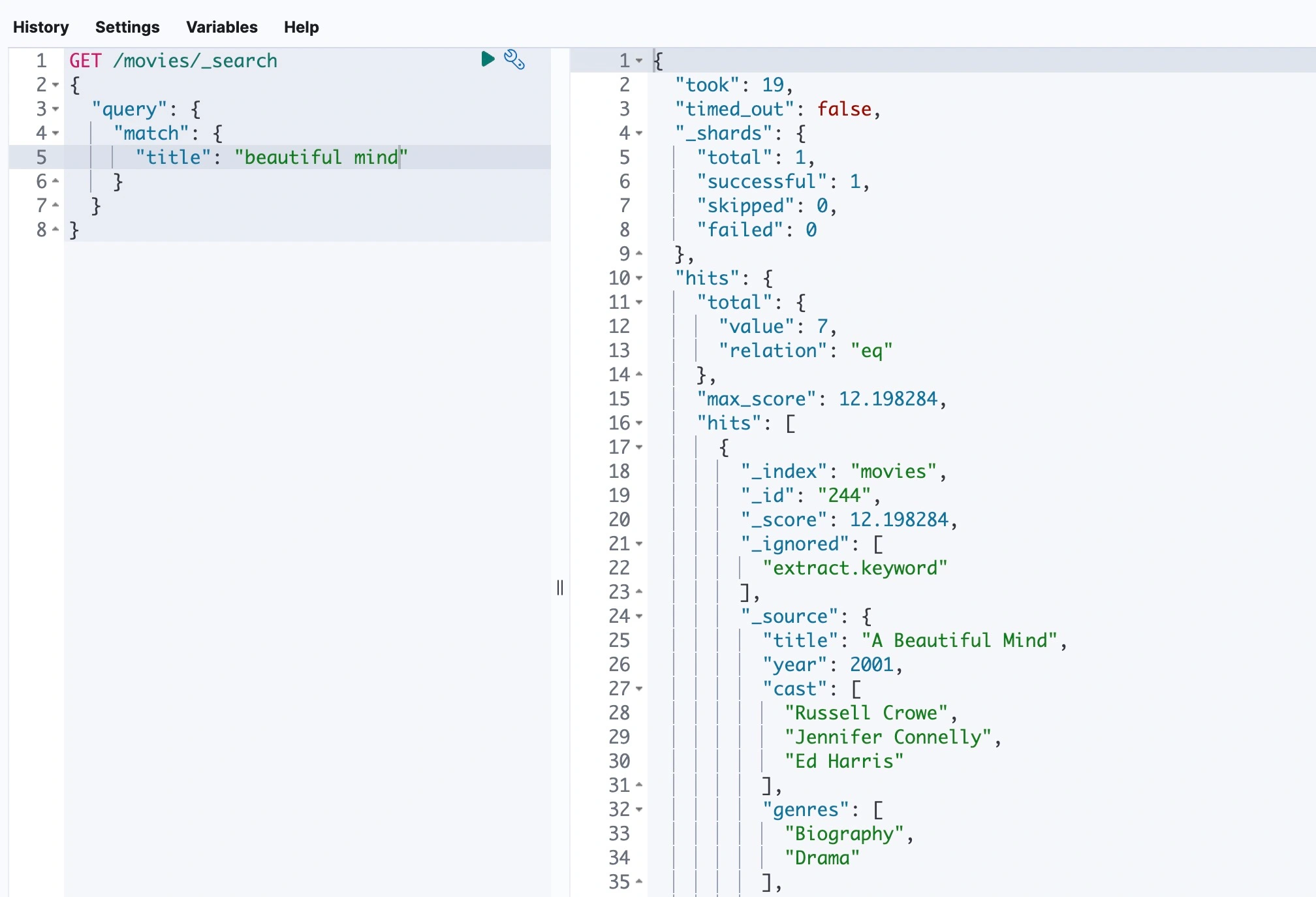The width and height of the screenshot is (1316, 897).
Task: Fold the "cast" array in response
Action: pos(639,689)
